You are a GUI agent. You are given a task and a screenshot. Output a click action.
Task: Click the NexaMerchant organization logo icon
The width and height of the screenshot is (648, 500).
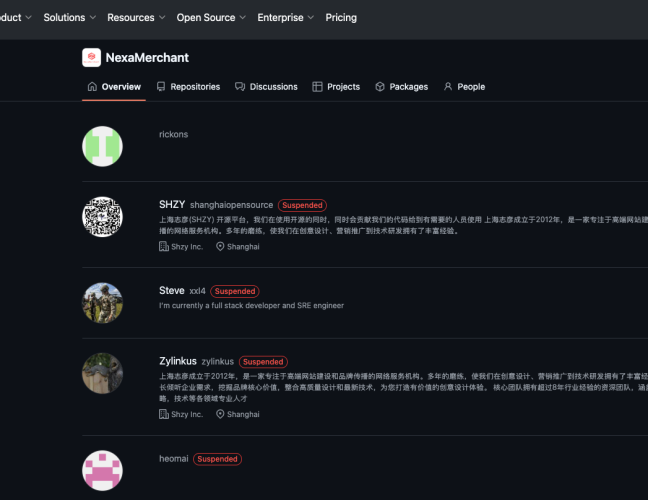click(x=91, y=58)
